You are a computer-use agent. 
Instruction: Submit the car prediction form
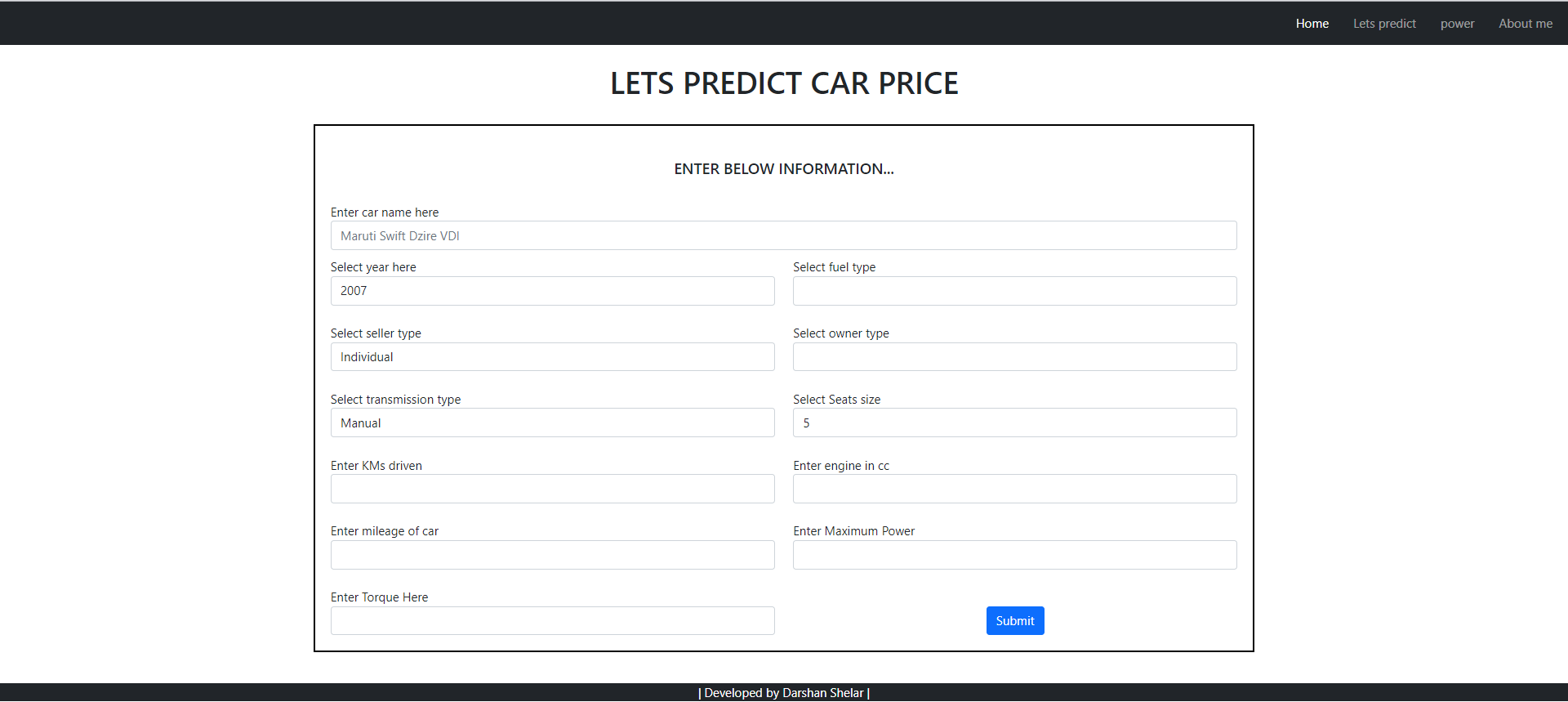click(1015, 621)
